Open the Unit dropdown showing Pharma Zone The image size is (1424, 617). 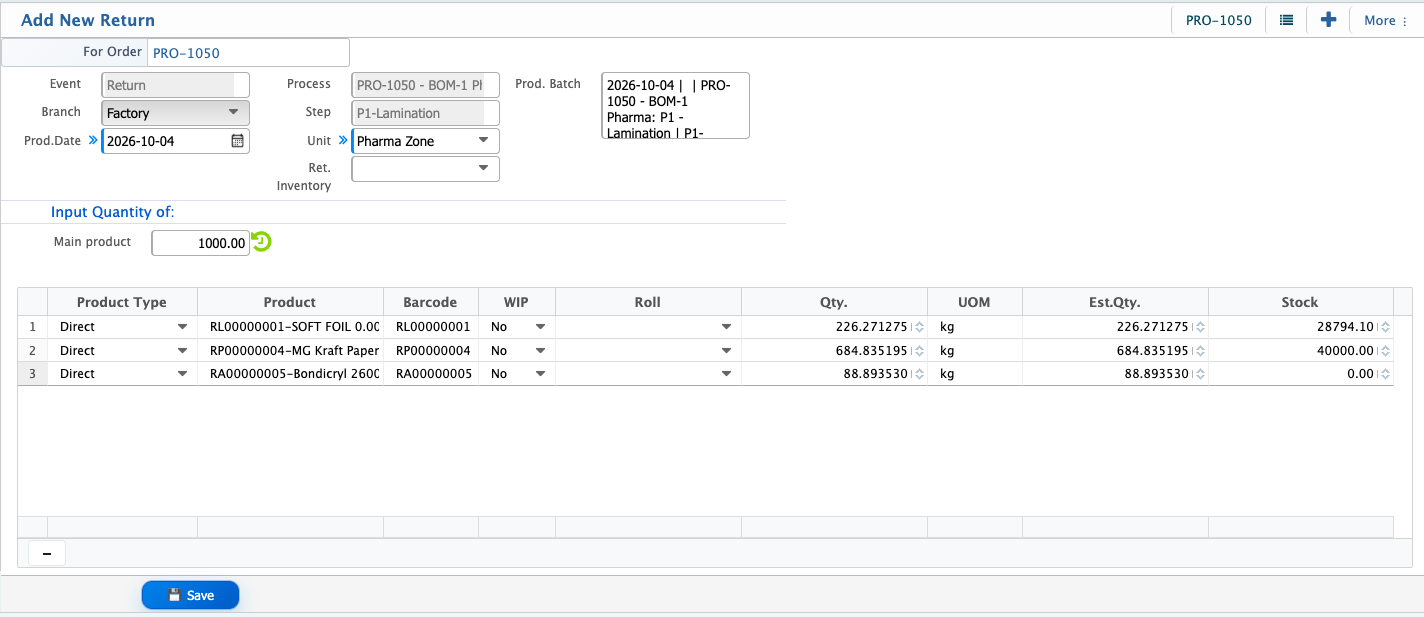click(425, 141)
